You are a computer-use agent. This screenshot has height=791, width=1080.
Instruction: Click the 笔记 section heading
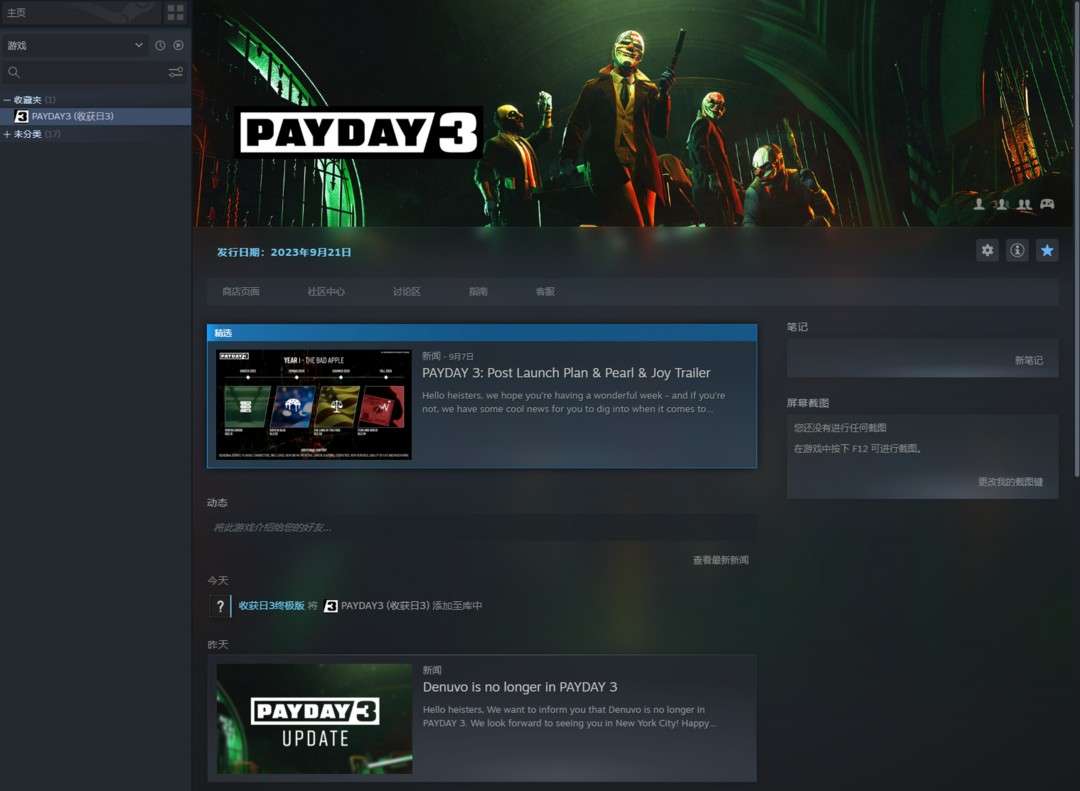click(797, 327)
